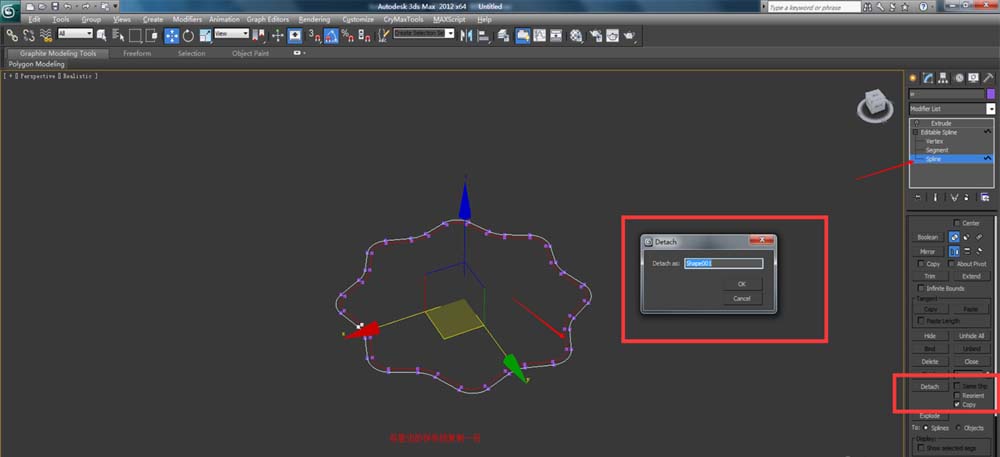The image size is (1000, 457).
Task: Open the Align tool icon
Action: pyautogui.click(x=483, y=36)
